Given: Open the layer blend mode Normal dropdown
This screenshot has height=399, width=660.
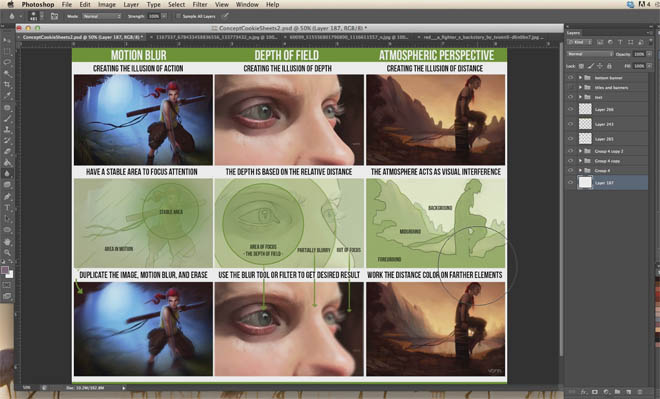Looking at the screenshot, I should point(590,54).
